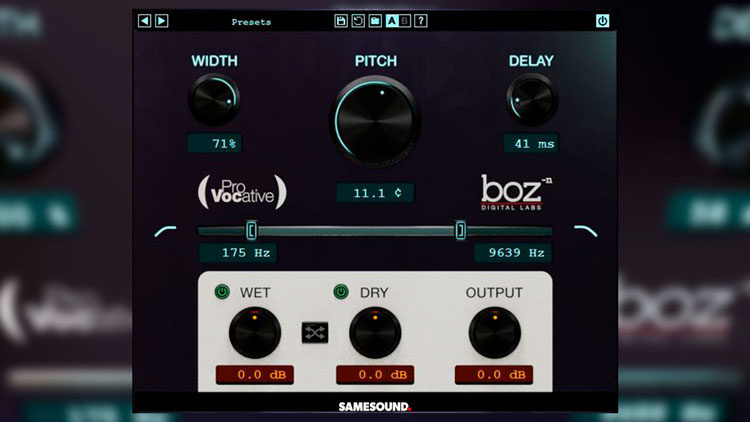Click the OUTPUT label

tap(494, 293)
